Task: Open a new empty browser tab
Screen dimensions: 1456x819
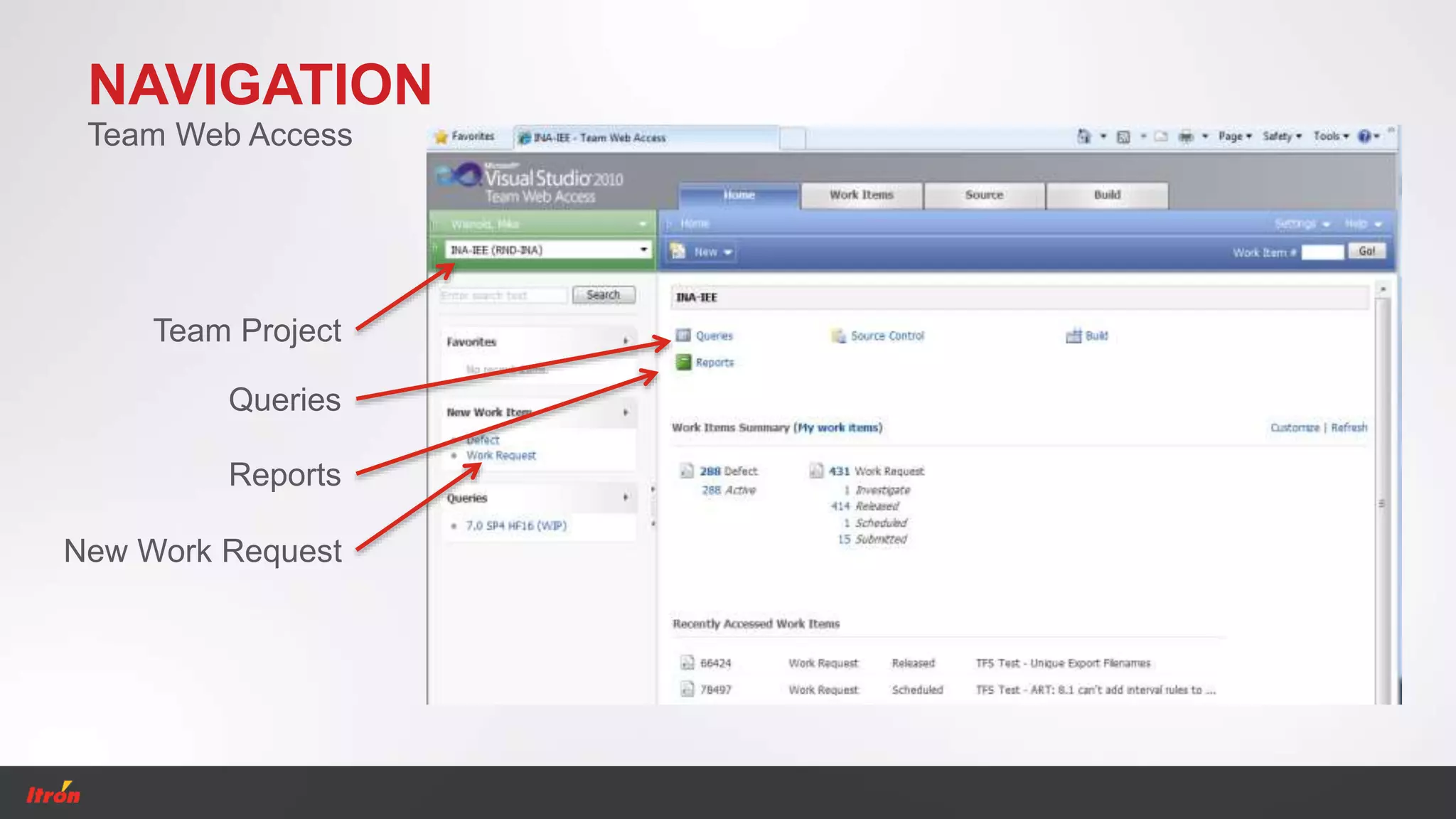Action: 792,137
